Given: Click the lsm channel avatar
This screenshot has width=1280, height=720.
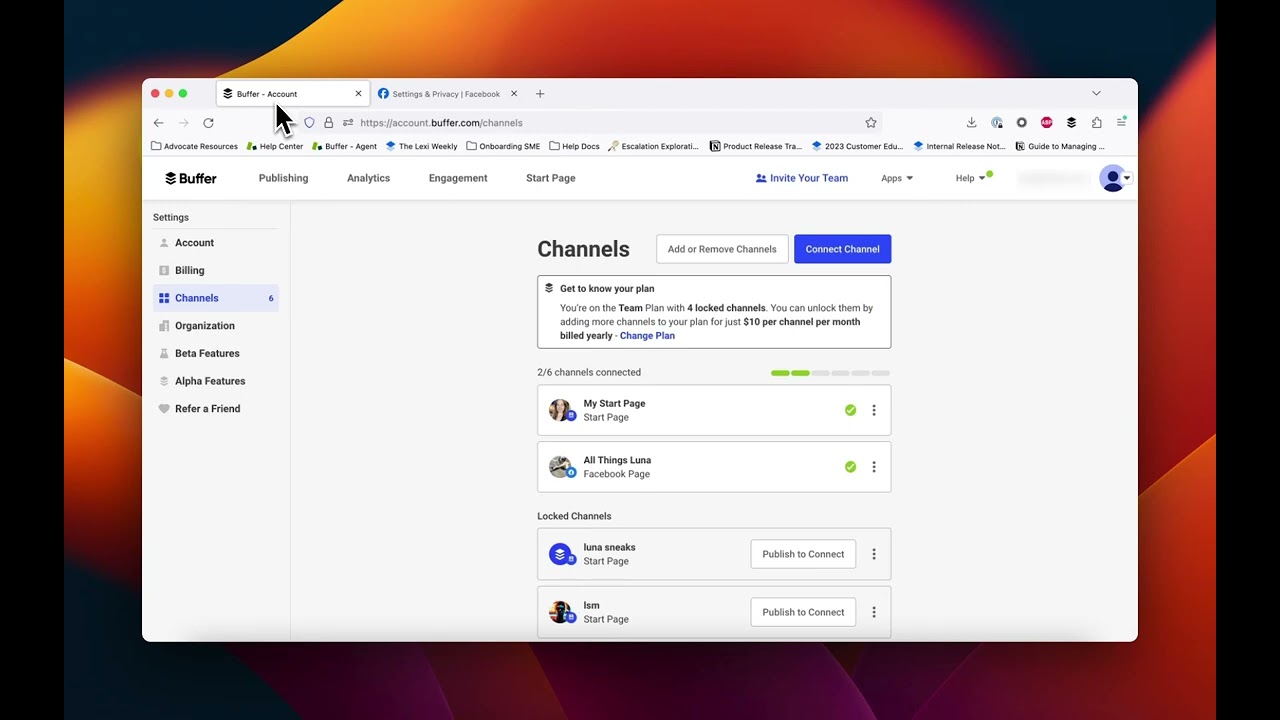Looking at the screenshot, I should pyautogui.click(x=560, y=612).
